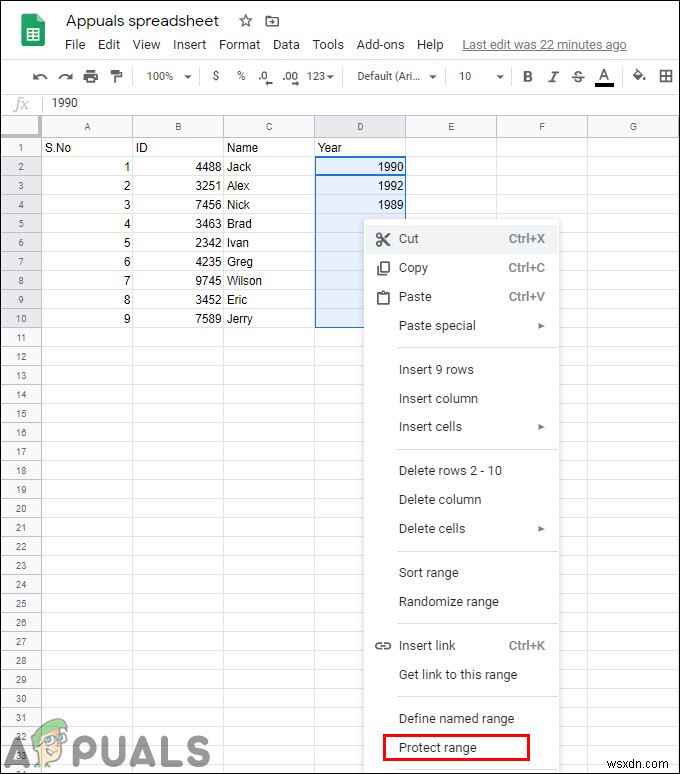Open the View menu
Image resolution: width=680 pixels, height=774 pixels.
tap(146, 45)
